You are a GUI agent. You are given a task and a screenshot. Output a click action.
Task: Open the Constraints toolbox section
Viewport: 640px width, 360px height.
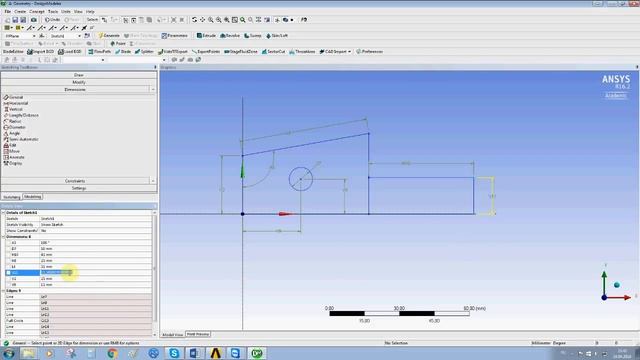(x=75, y=181)
